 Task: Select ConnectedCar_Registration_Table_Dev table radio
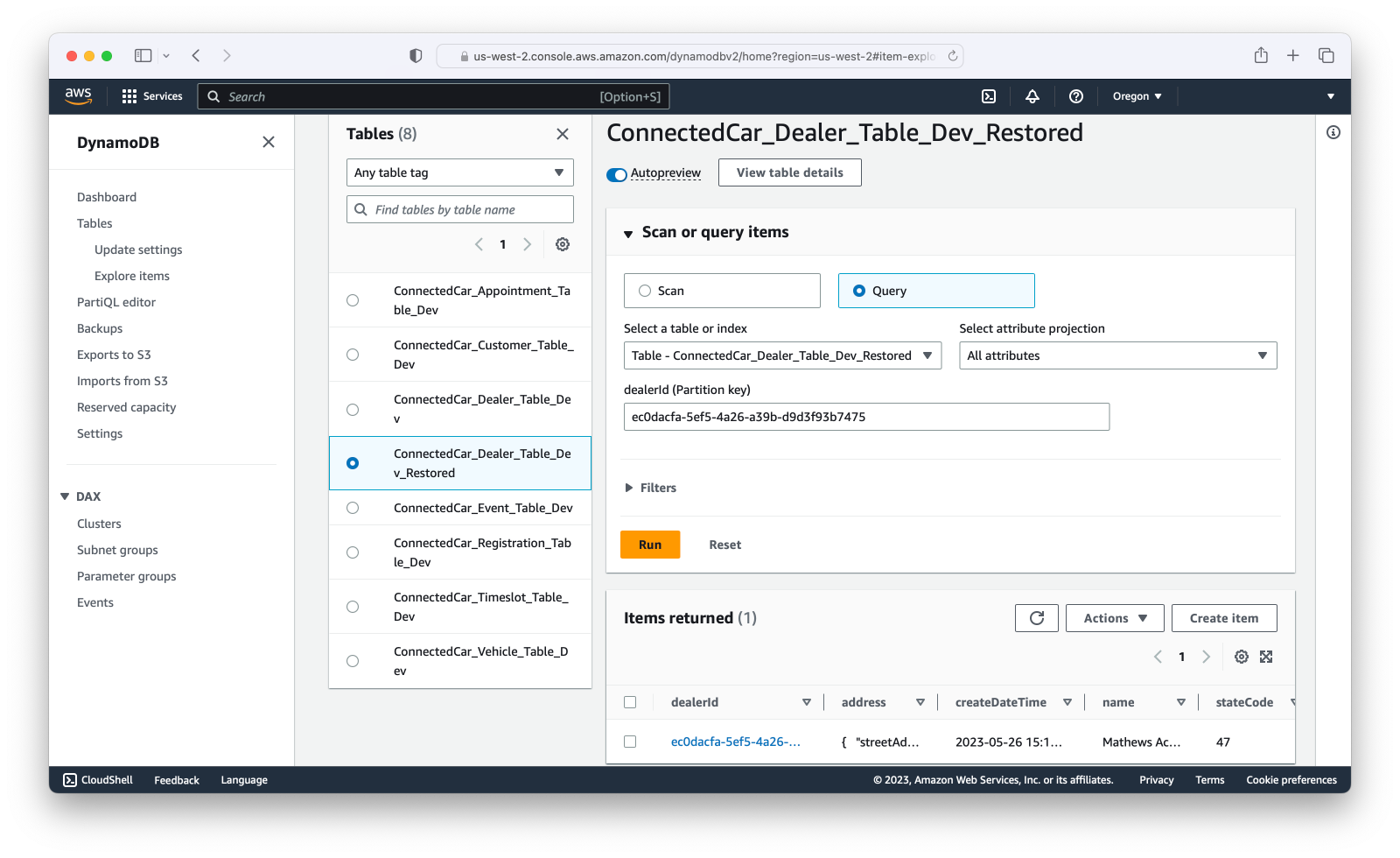pyautogui.click(x=353, y=552)
